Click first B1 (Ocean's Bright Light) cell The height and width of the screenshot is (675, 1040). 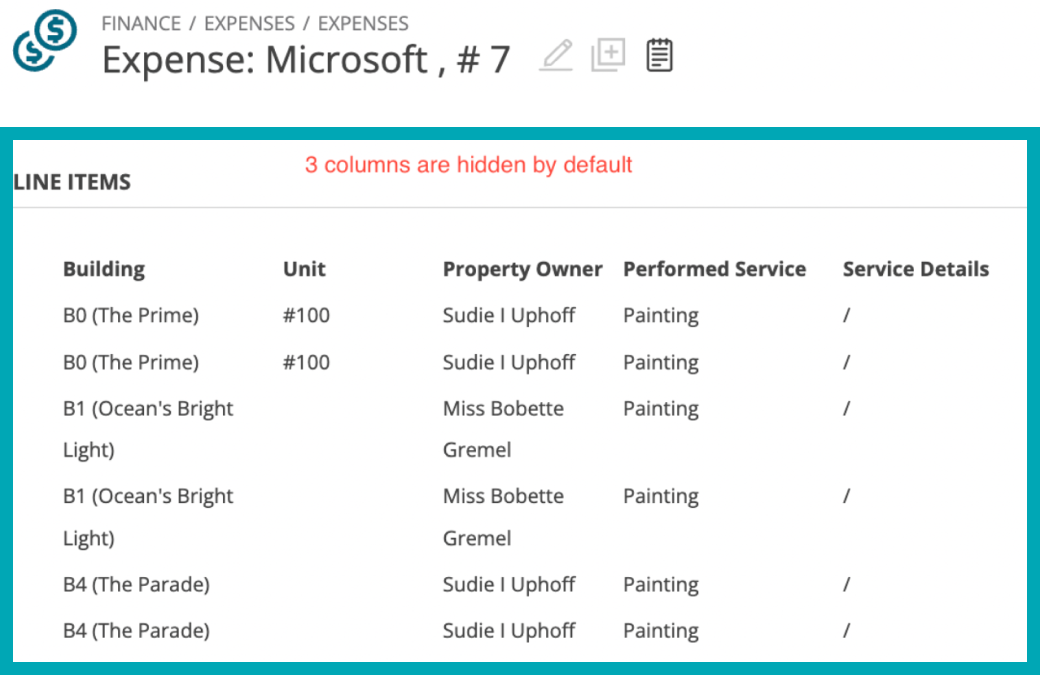pos(148,429)
